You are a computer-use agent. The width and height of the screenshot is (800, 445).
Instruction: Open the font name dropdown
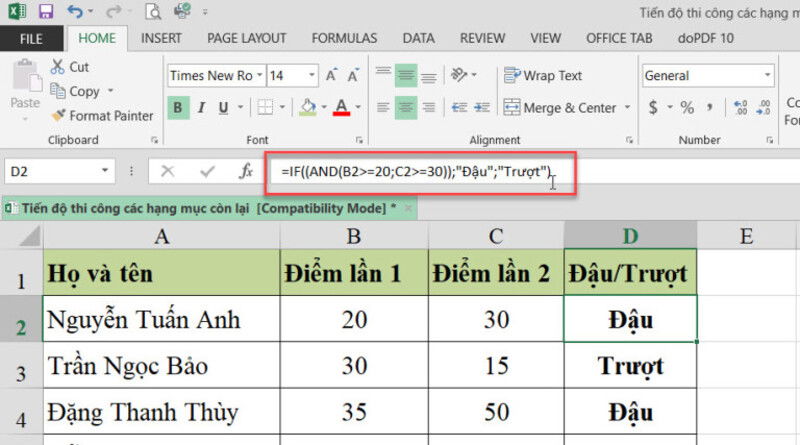pyautogui.click(x=259, y=76)
